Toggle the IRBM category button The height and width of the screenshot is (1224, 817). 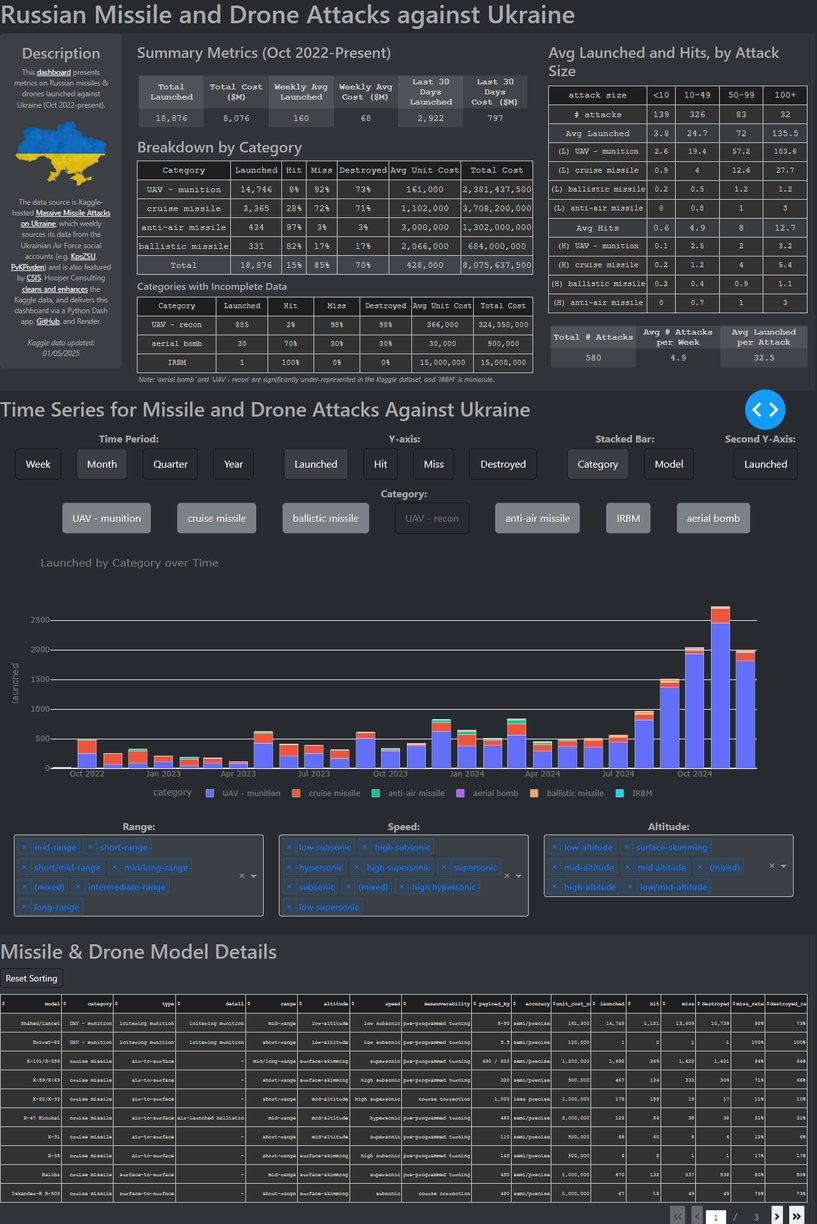628,518
